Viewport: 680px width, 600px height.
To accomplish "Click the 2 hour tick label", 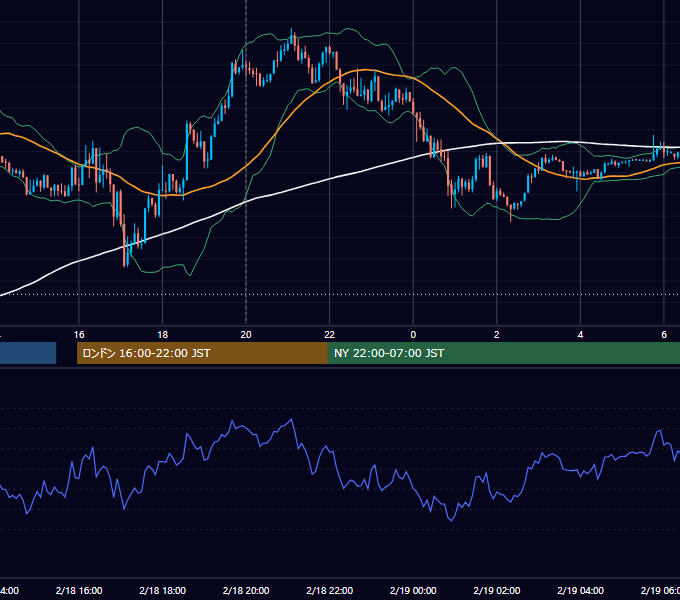I will tap(497, 335).
